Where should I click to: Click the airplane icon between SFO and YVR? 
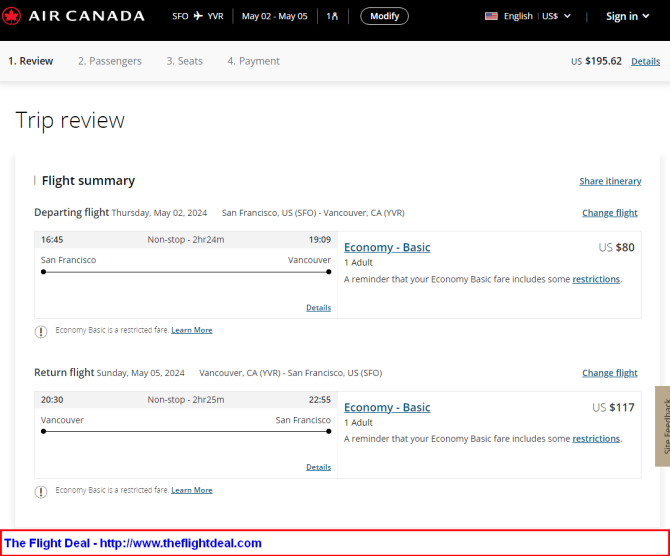click(198, 16)
